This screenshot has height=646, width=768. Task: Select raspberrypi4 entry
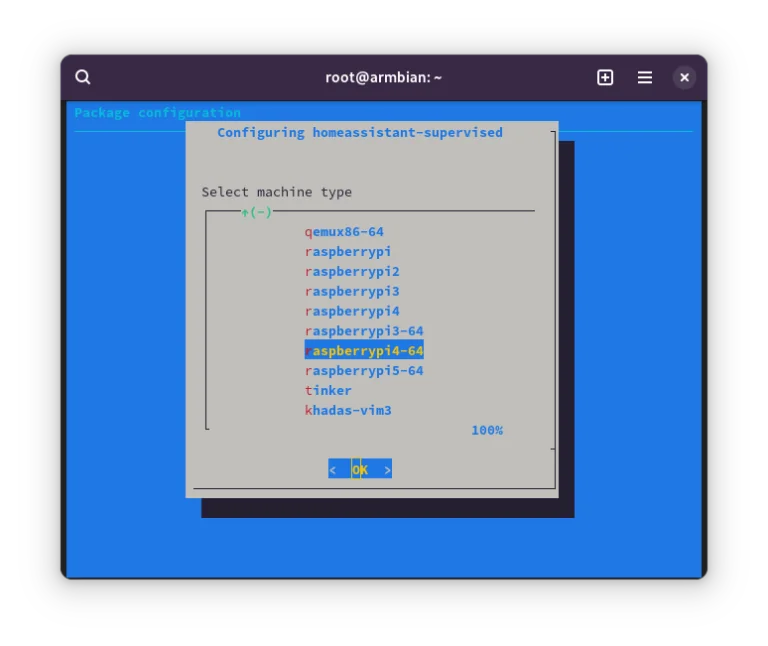[x=352, y=311]
